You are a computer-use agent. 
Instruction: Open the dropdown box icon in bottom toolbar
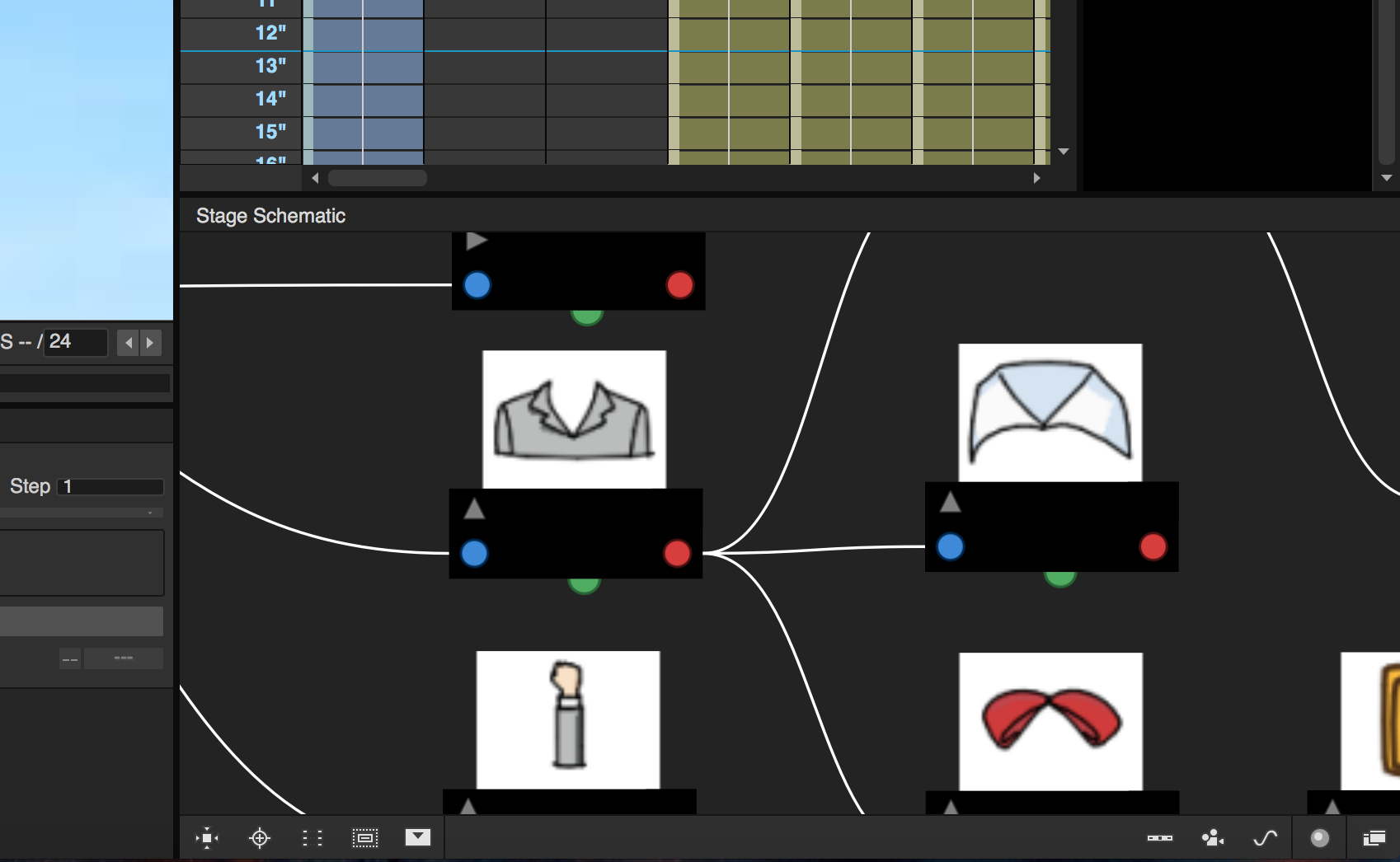point(418,837)
